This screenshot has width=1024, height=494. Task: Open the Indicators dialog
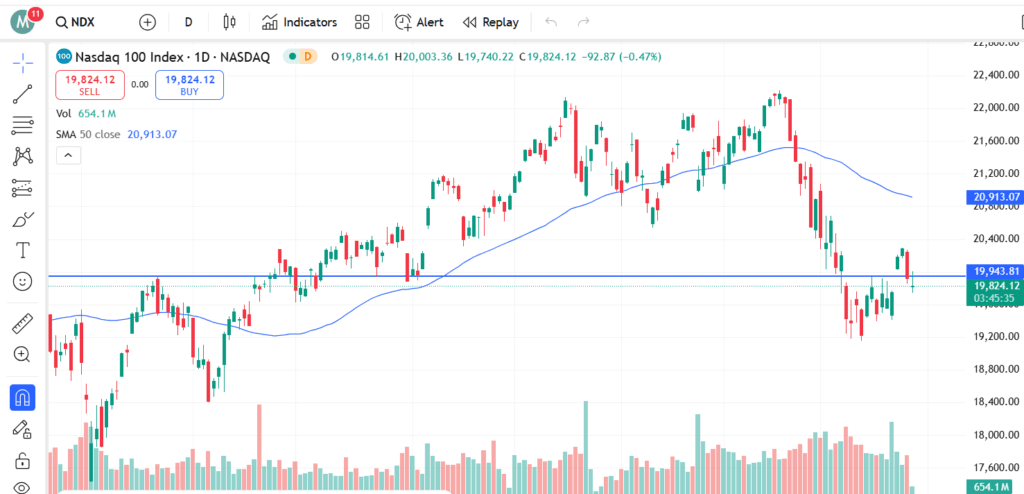tap(299, 22)
